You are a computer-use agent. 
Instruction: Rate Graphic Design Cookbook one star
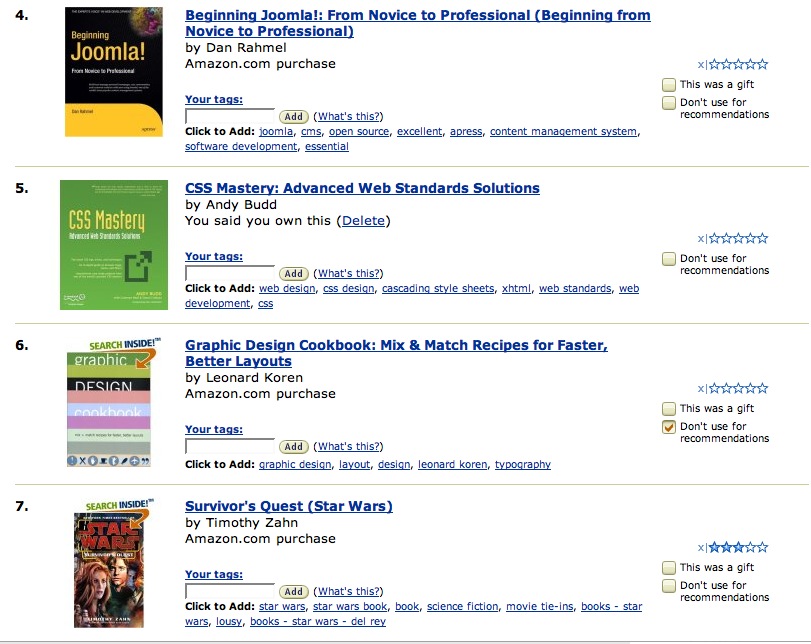pyautogui.click(x=715, y=388)
